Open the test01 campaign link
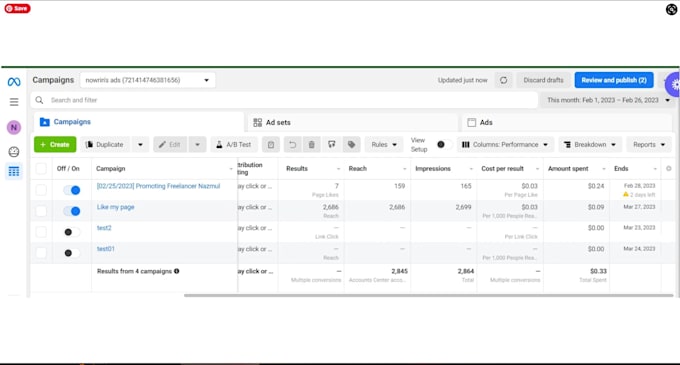This screenshot has width=680, height=365. point(105,249)
